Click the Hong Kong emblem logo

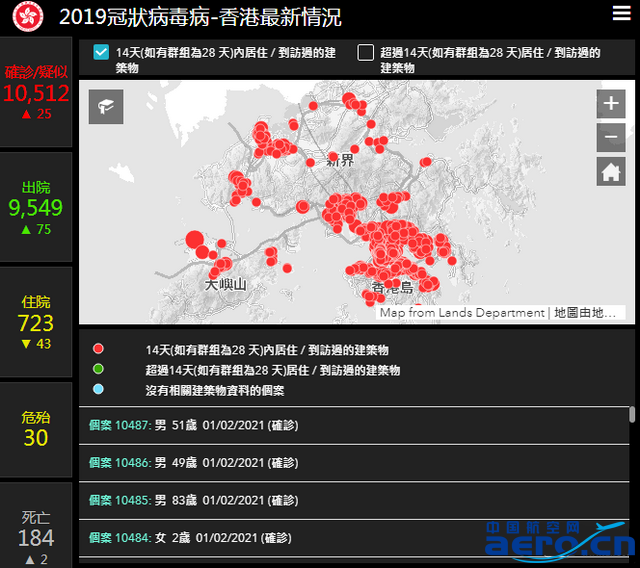[x=28, y=17]
